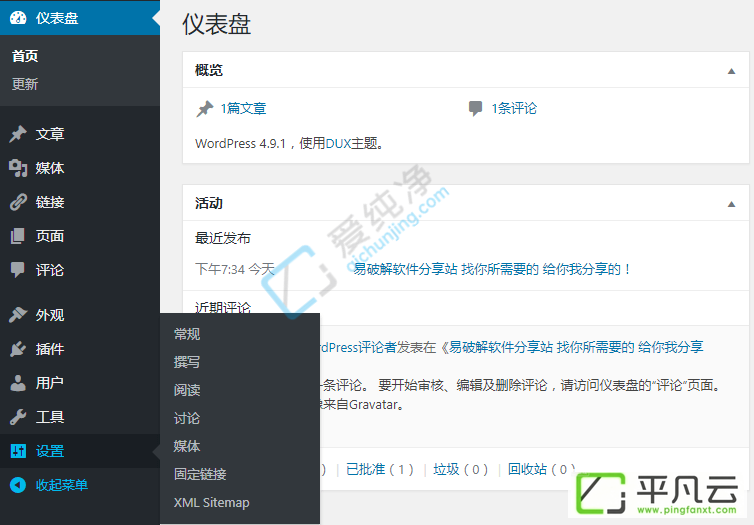Click the pushpin icon next to 文章

(18, 134)
